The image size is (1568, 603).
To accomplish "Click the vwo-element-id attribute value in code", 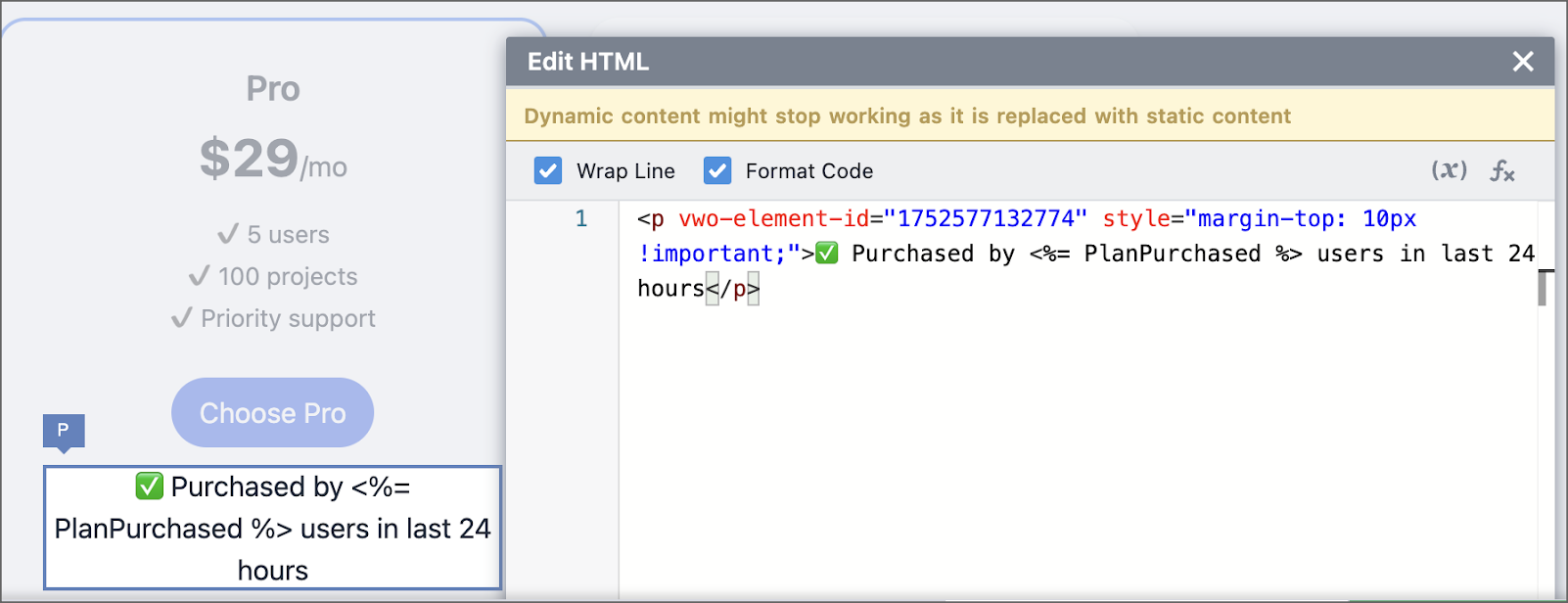I will (x=986, y=218).
